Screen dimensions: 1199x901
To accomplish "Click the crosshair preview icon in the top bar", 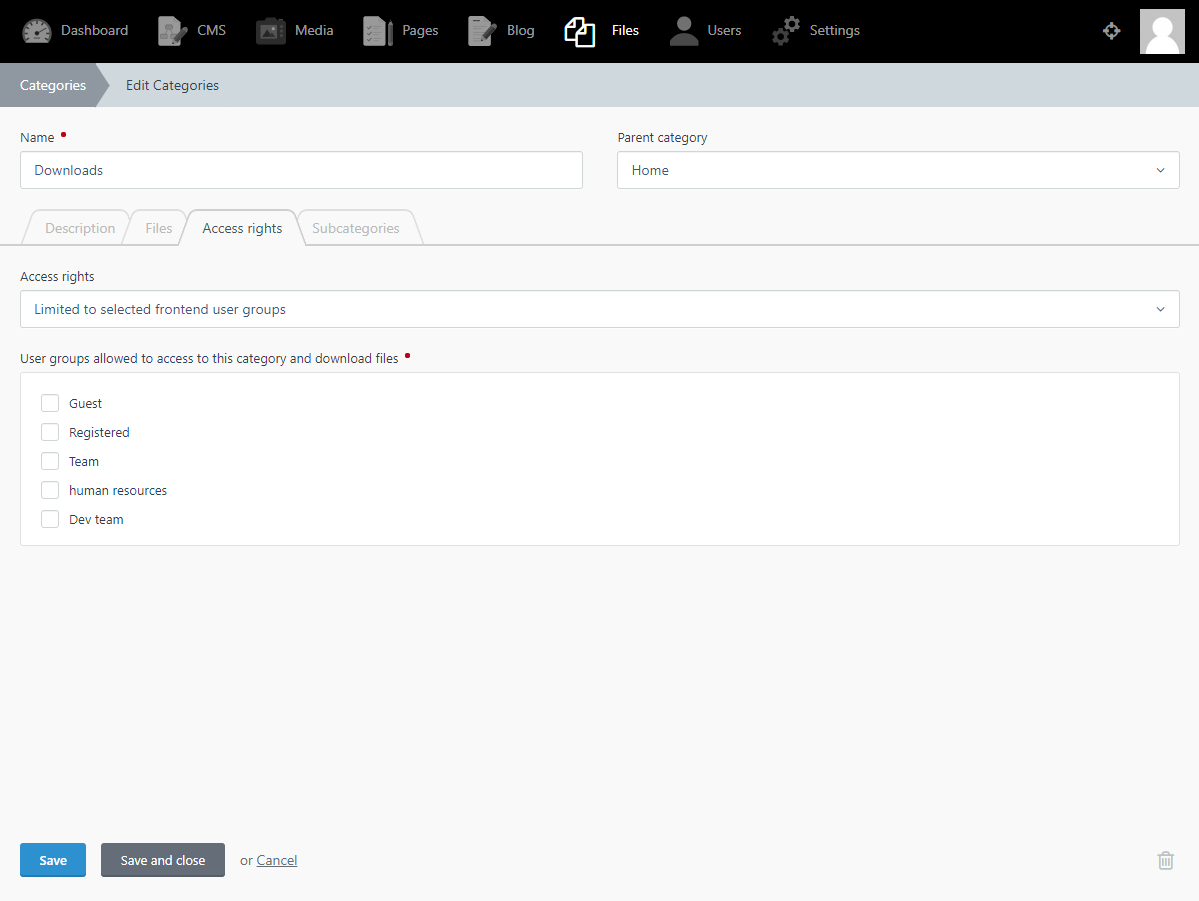I will [x=1112, y=31].
